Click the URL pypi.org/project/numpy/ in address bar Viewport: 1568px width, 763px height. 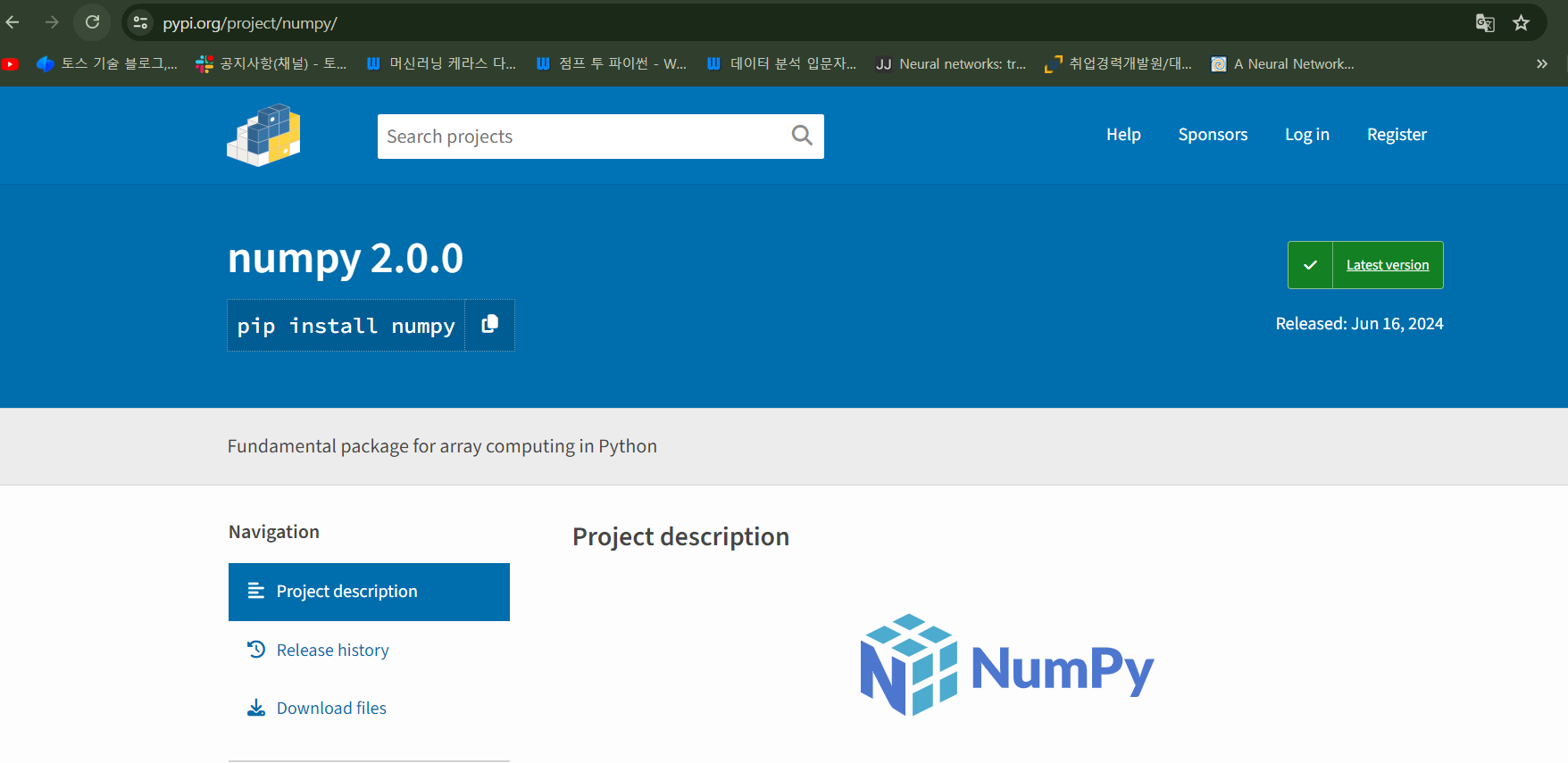[250, 23]
